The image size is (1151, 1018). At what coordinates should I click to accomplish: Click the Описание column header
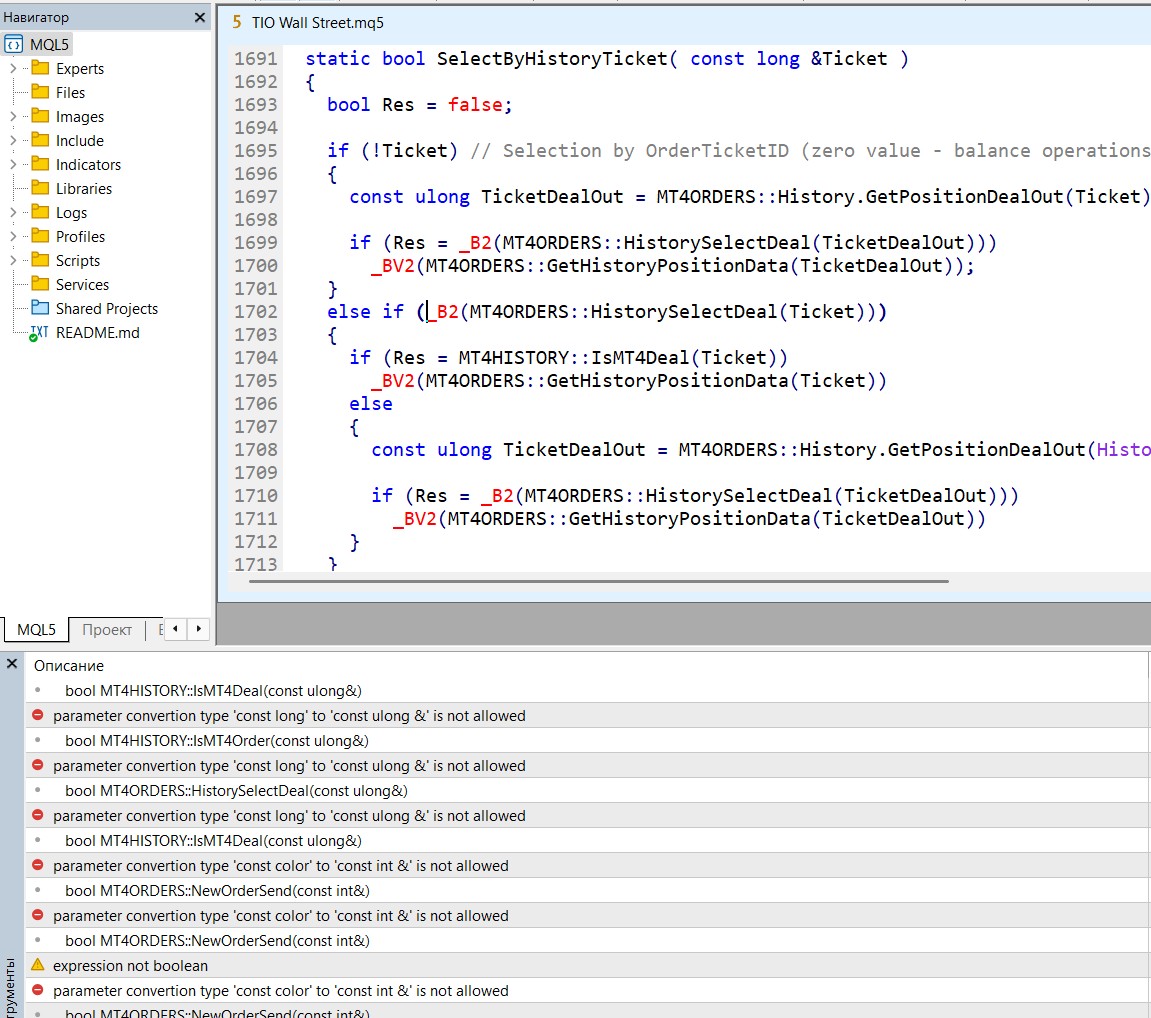(x=69, y=666)
